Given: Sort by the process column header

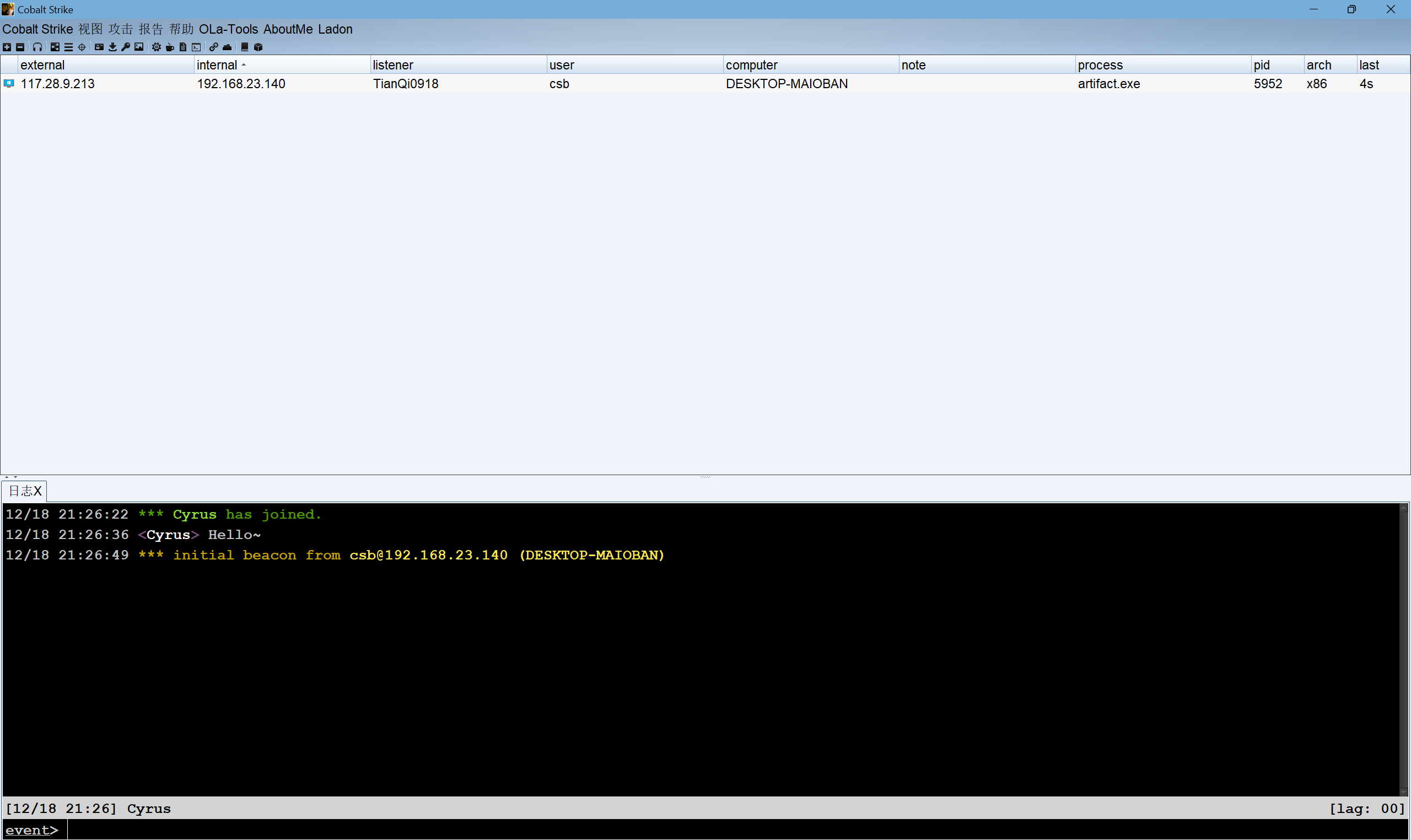Looking at the screenshot, I should pyautogui.click(x=1163, y=65).
